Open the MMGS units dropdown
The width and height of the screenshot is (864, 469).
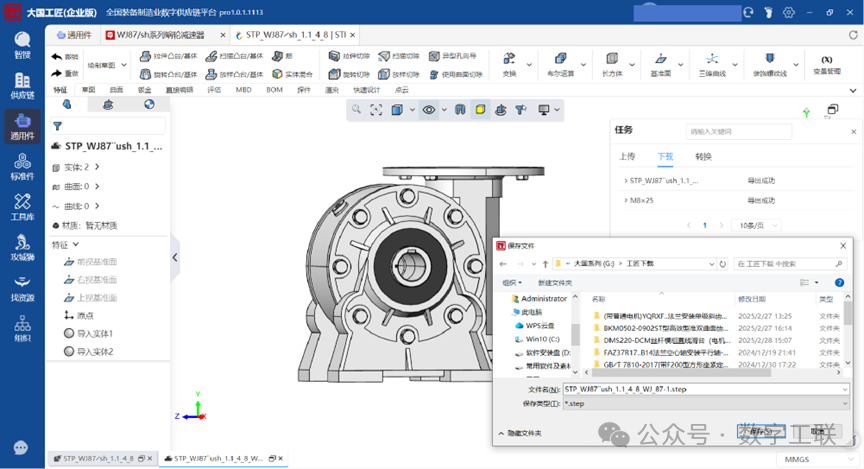point(817,459)
